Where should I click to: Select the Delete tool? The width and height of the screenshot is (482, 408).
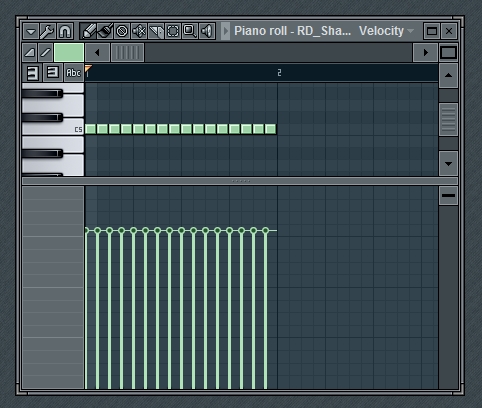pos(122,32)
